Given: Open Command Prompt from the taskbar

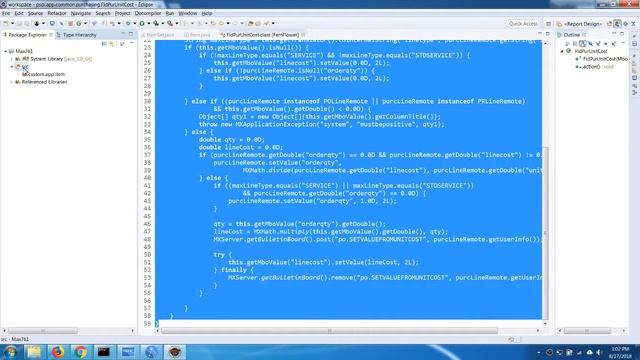Looking at the screenshot, I should tap(104, 352).
